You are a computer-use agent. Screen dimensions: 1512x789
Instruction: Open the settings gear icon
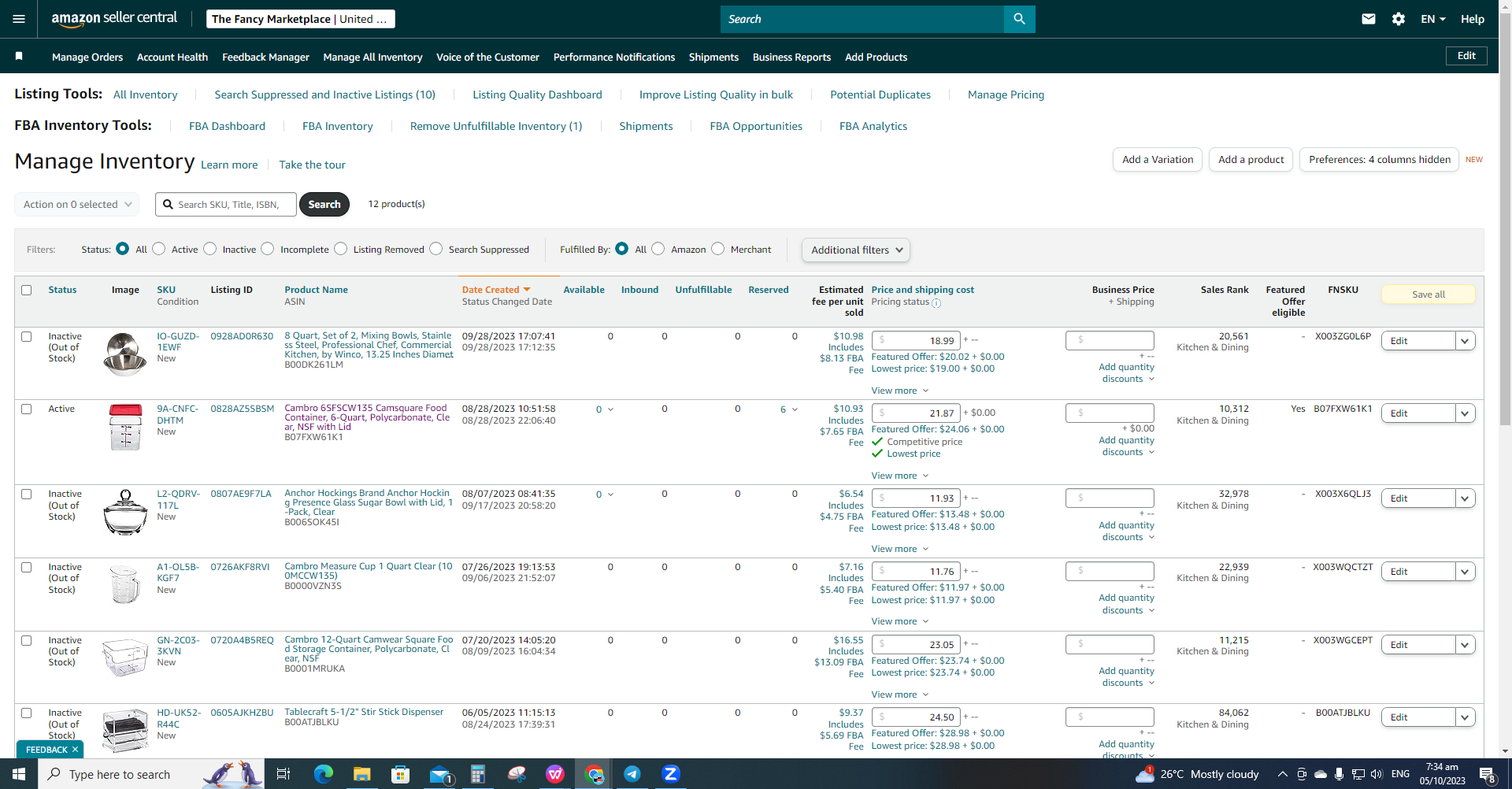point(1399,19)
